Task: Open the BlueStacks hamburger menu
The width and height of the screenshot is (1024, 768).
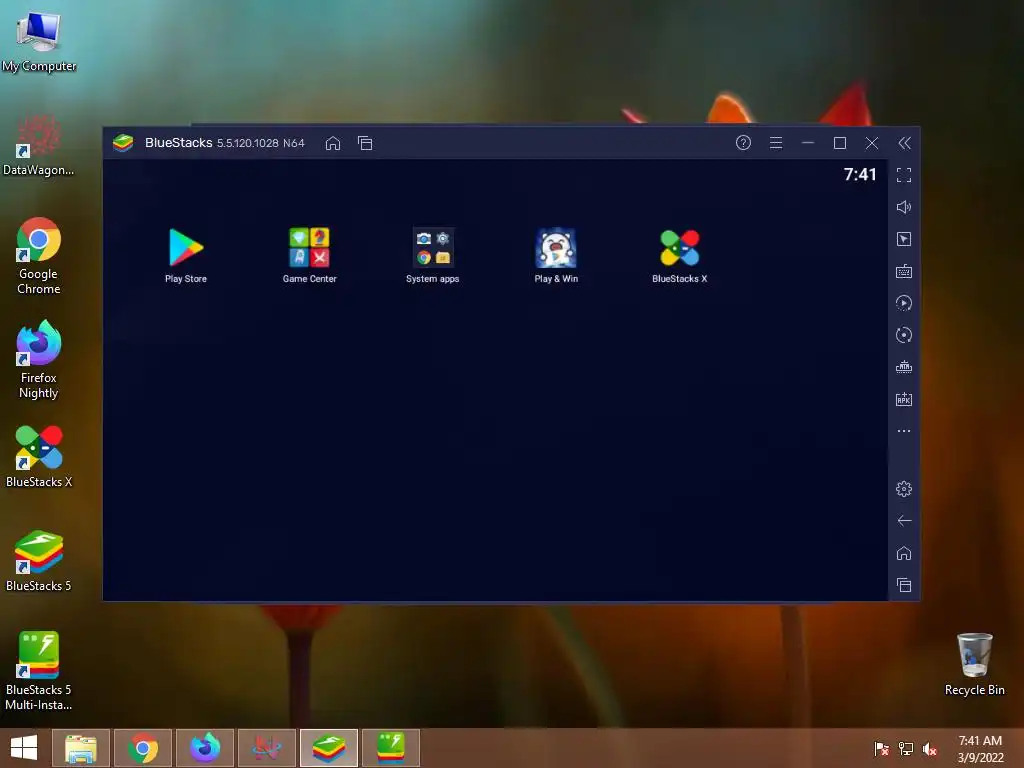Action: click(x=776, y=143)
